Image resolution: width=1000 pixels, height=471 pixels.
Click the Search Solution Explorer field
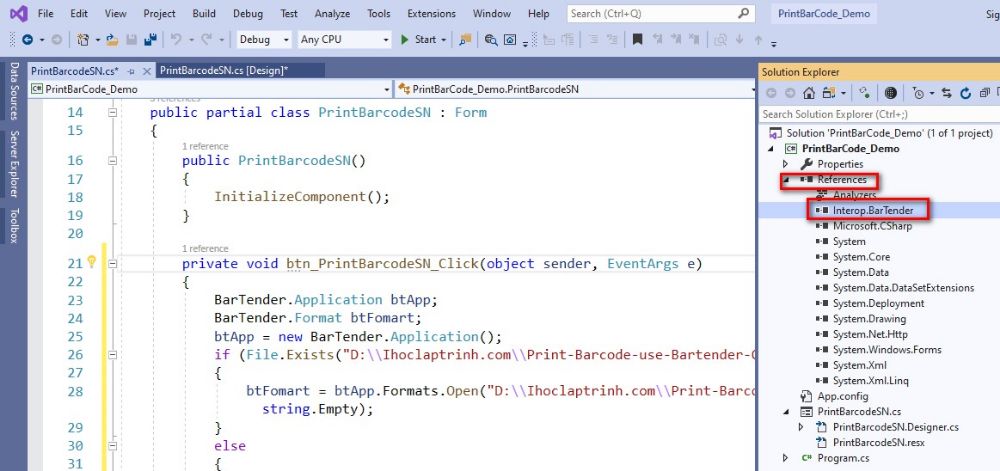pyautogui.click(x=879, y=114)
